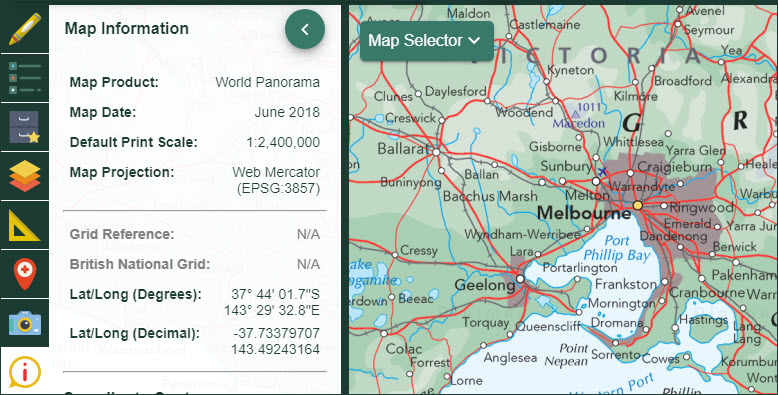Click the Frankston label on the map
Viewport: 778px width, 395px height.
click(626, 284)
